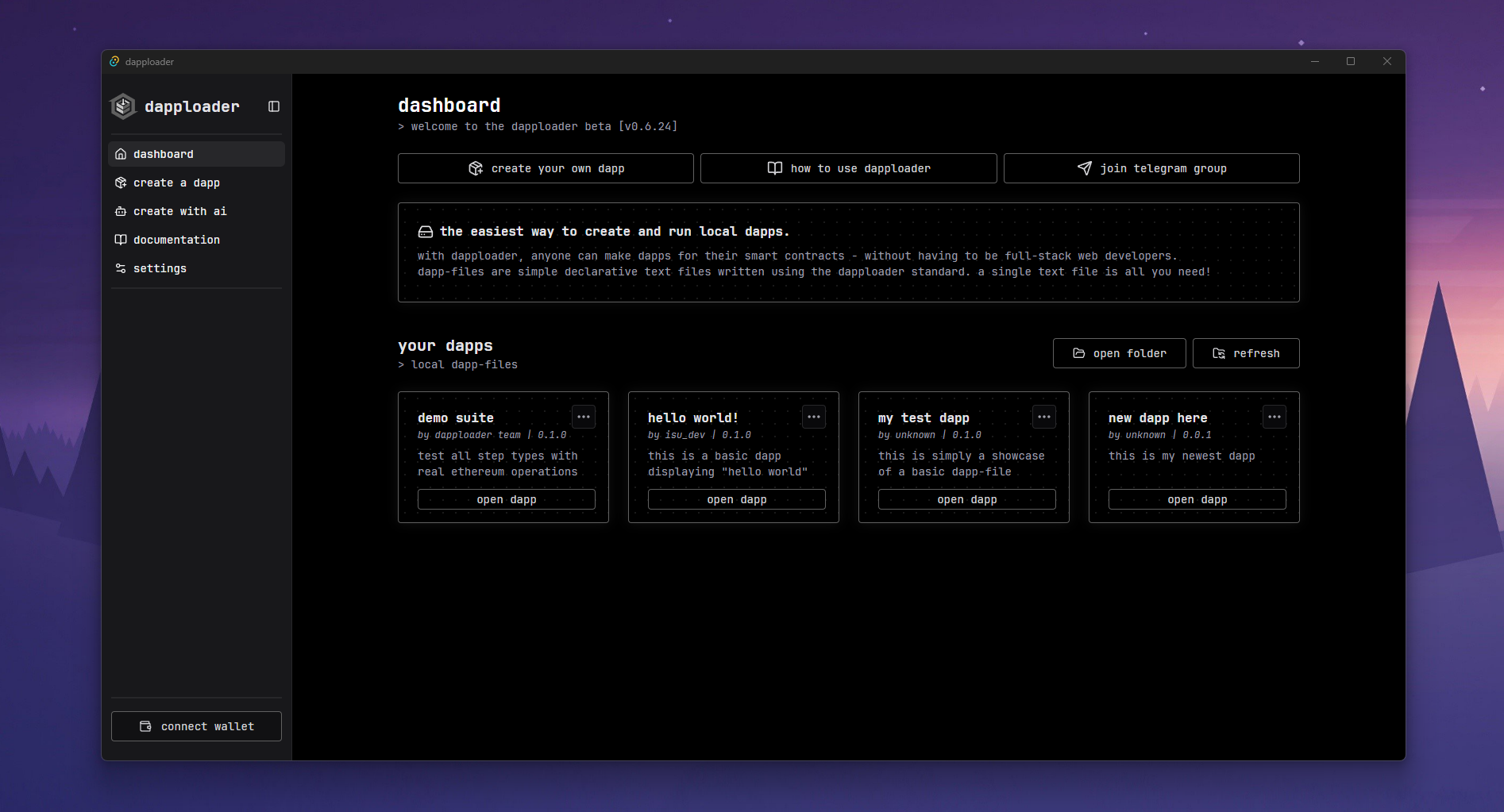Click the dapploader icon in the title bar
This screenshot has width=1504, height=812.
(x=114, y=61)
